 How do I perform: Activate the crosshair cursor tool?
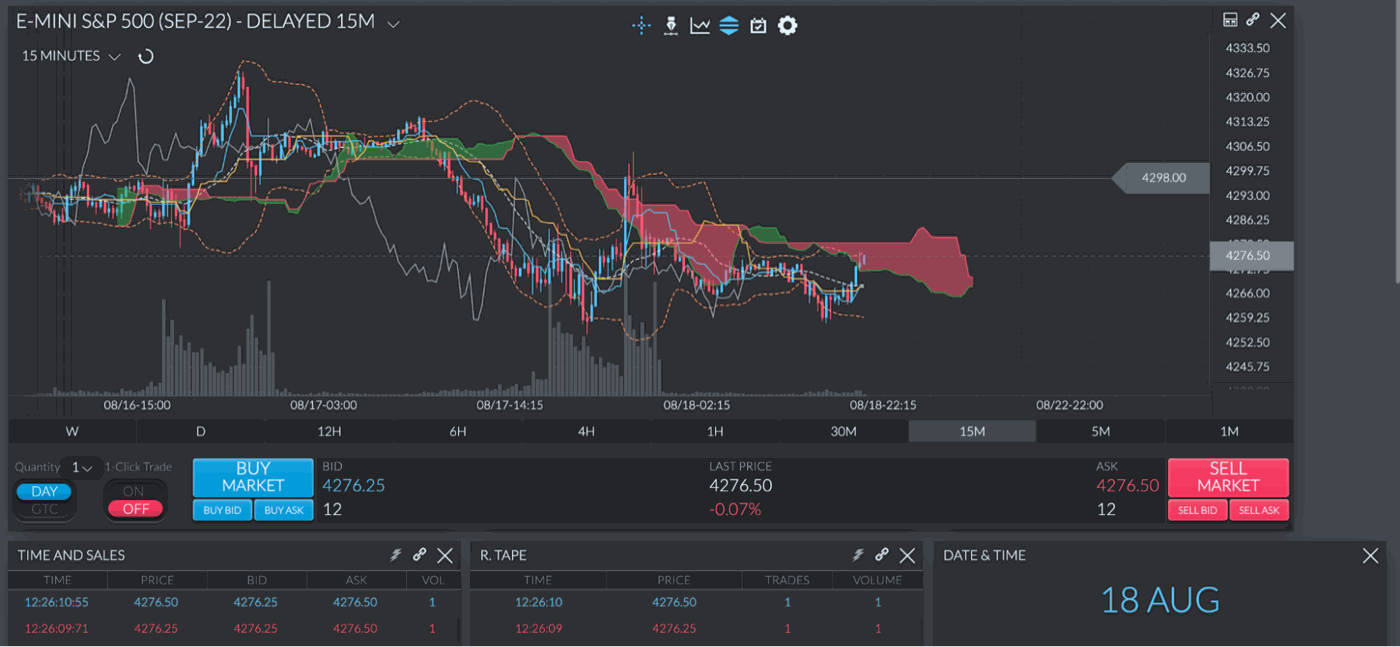pos(642,25)
